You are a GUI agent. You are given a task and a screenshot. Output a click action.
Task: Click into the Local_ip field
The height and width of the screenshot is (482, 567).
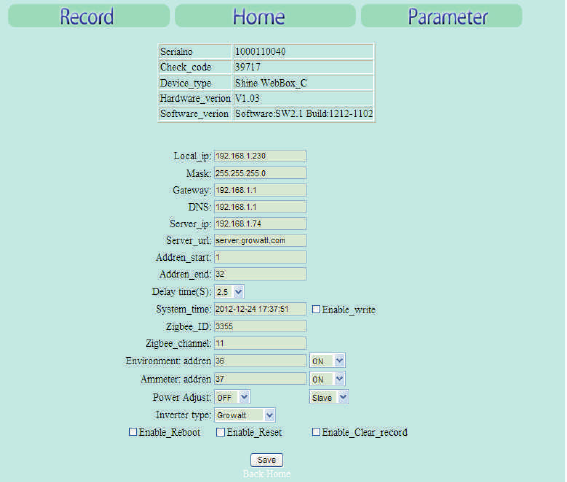coord(260,156)
